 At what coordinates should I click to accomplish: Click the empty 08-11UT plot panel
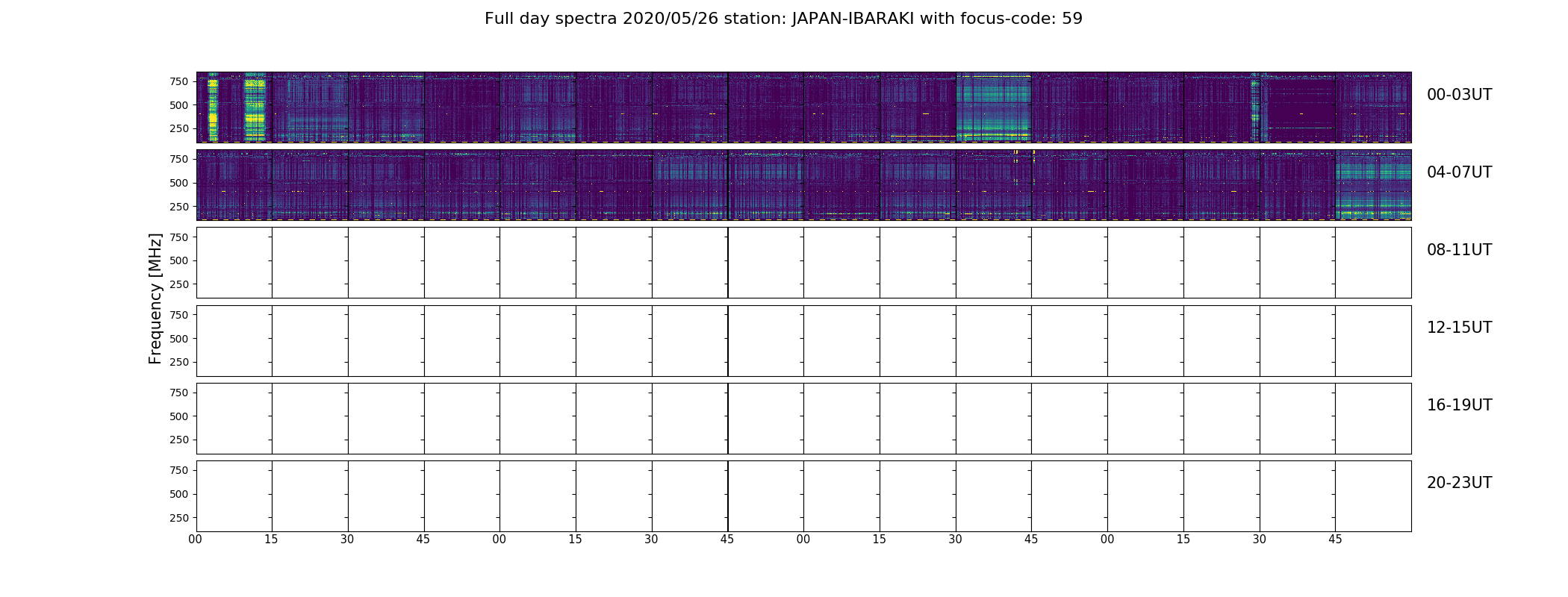pyautogui.click(x=803, y=263)
